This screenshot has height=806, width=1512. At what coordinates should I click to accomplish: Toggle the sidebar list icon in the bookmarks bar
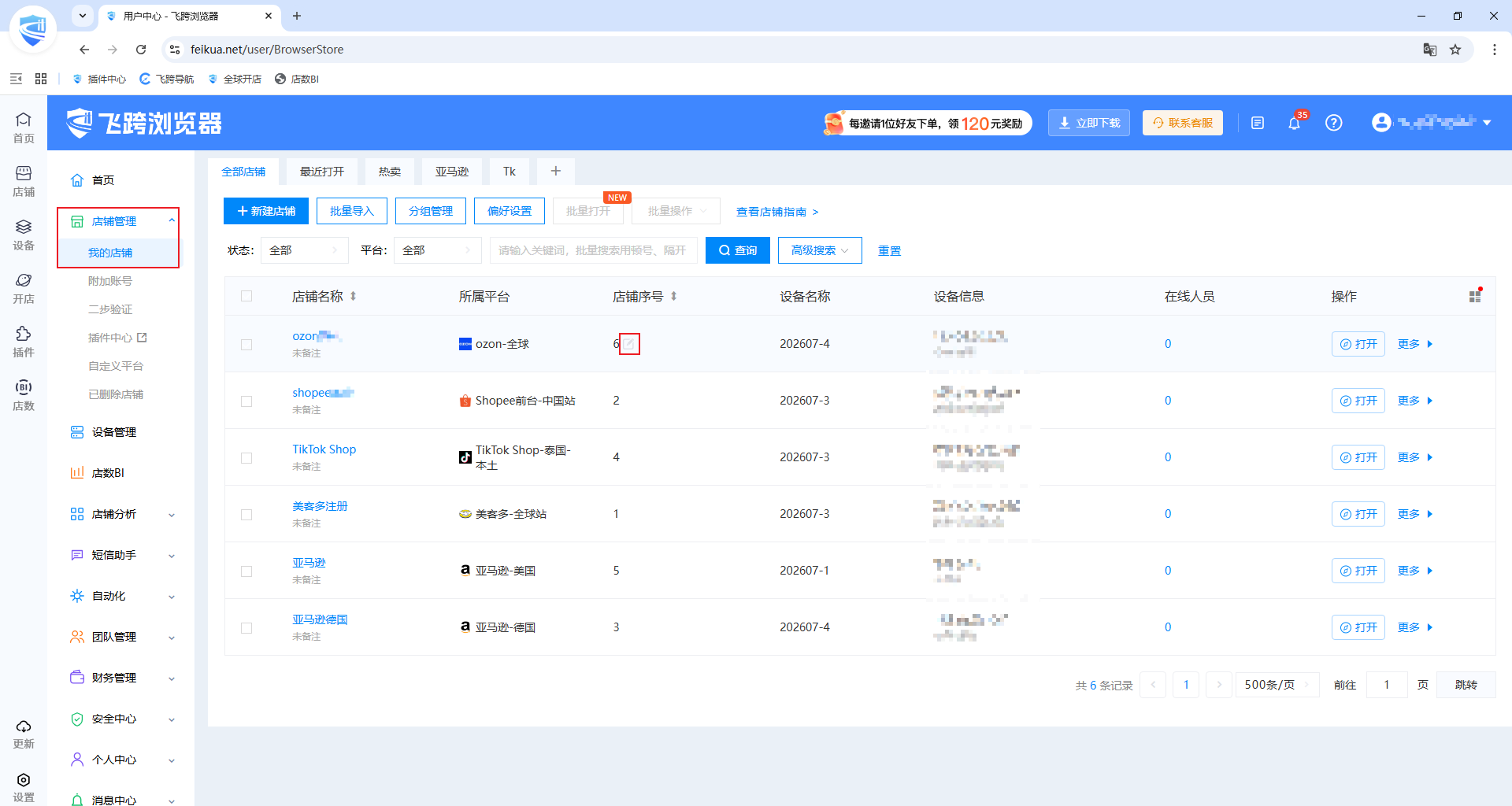point(16,79)
